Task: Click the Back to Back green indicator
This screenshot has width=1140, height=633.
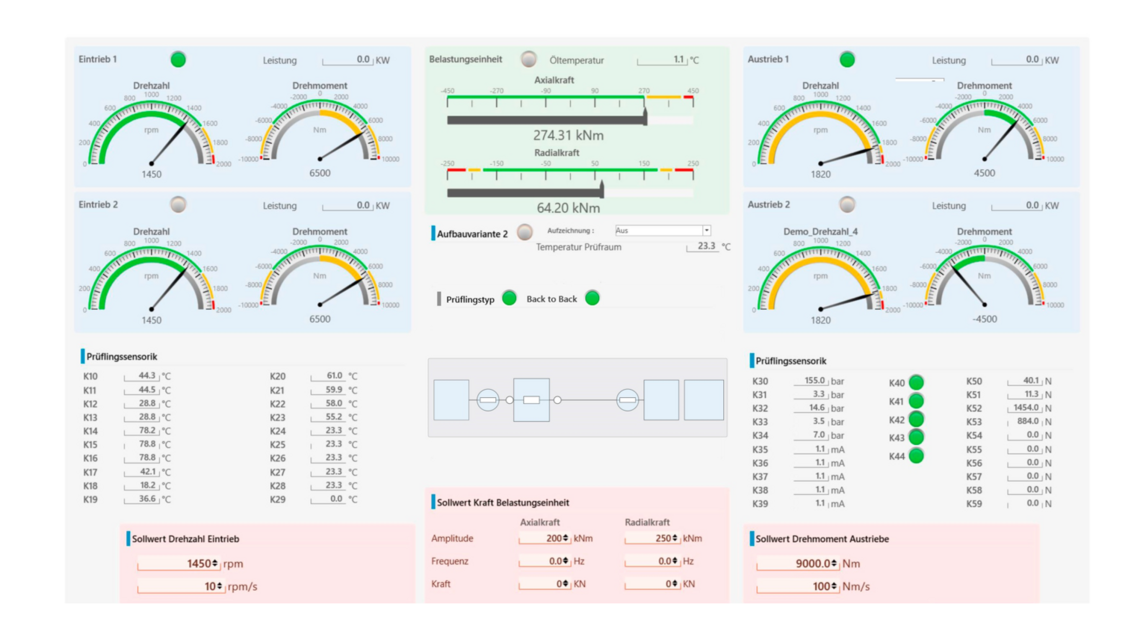Action: 590,297
